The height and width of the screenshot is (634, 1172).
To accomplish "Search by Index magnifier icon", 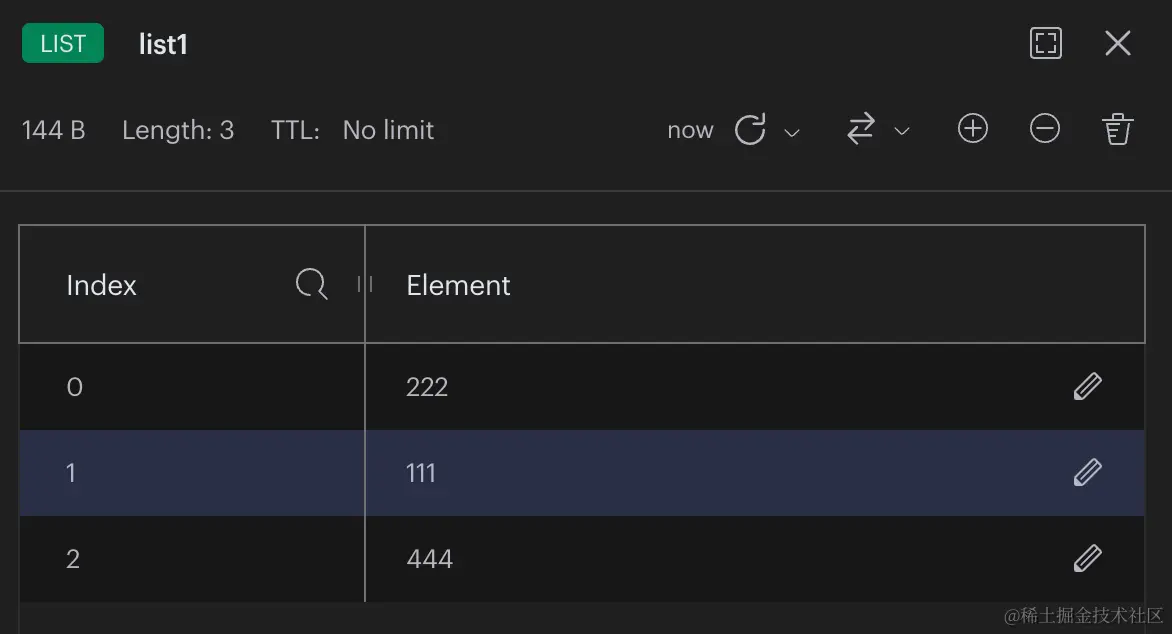I will 311,284.
